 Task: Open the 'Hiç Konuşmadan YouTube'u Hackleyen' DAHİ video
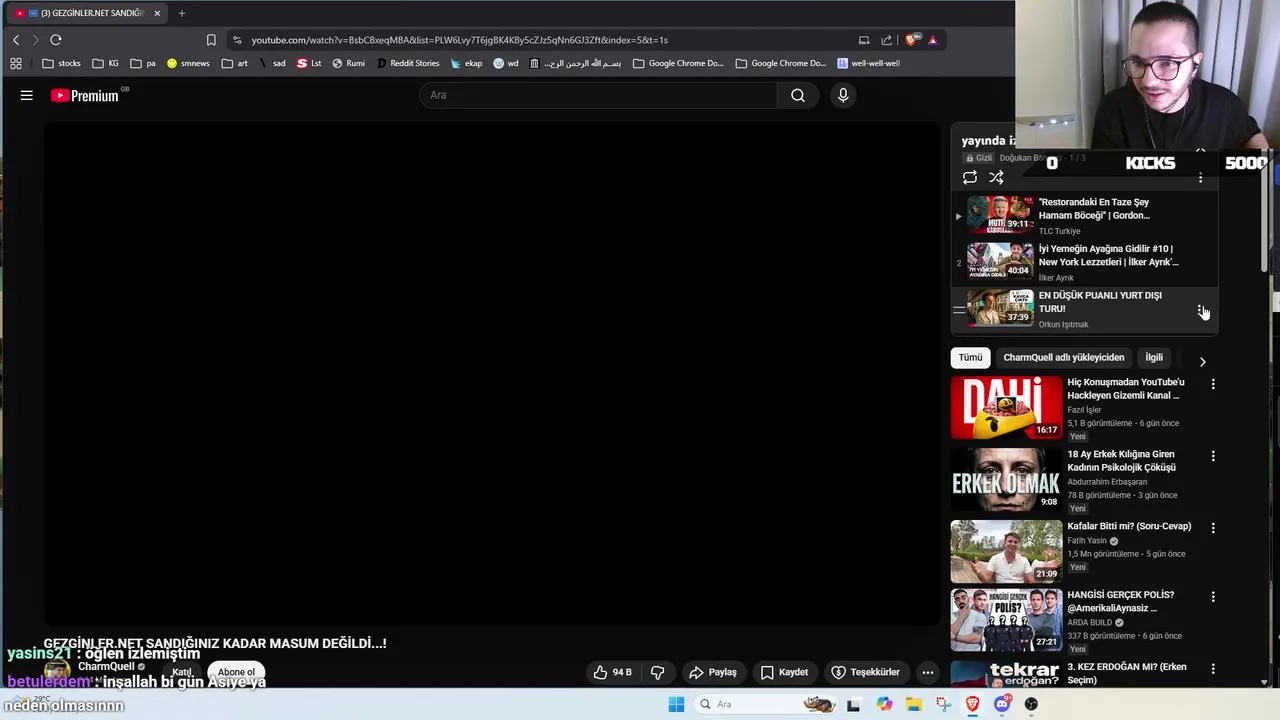tap(1006, 408)
